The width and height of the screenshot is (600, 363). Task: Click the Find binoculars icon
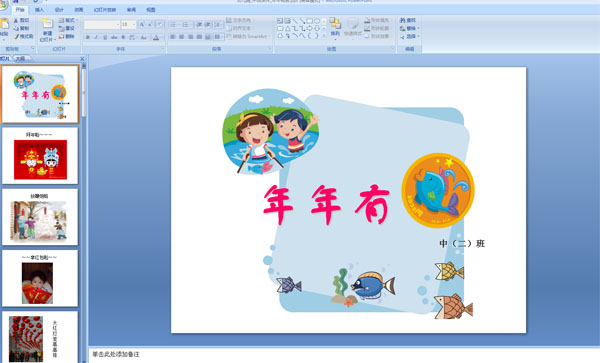403,20
